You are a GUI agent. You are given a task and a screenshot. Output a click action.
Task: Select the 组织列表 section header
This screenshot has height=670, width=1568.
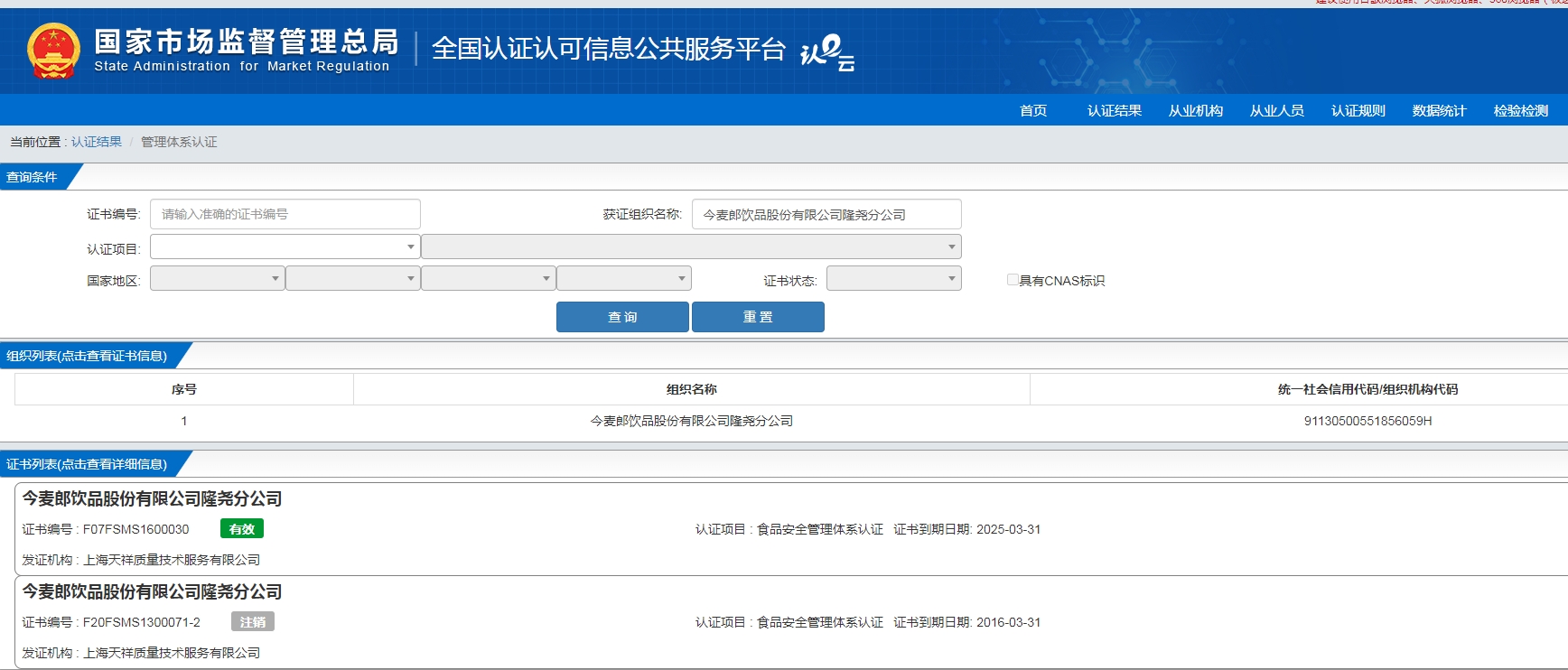[x=89, y=356]
